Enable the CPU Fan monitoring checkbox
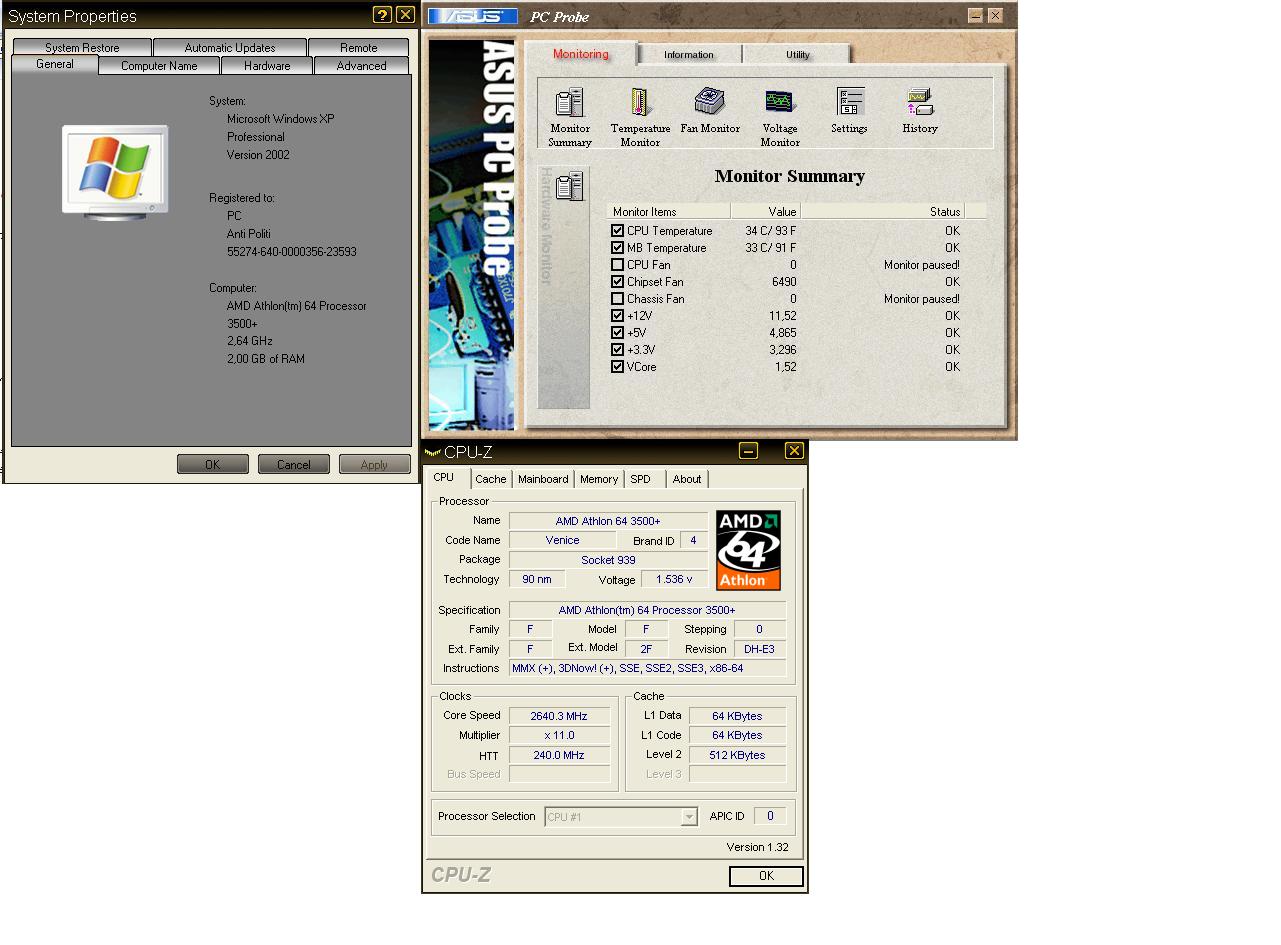This screenshot has width=1281, height=945. coord(617,265)
